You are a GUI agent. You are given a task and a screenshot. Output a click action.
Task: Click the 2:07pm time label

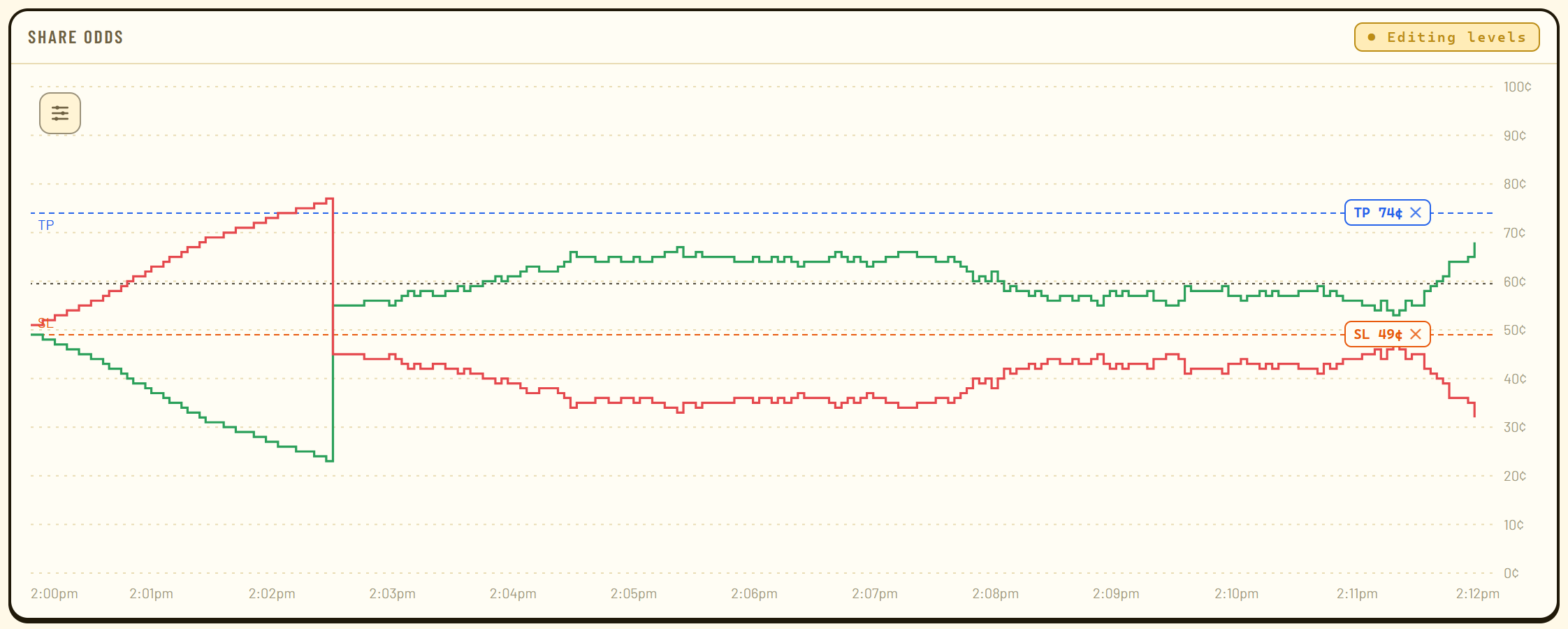click(x=875, y=593)
